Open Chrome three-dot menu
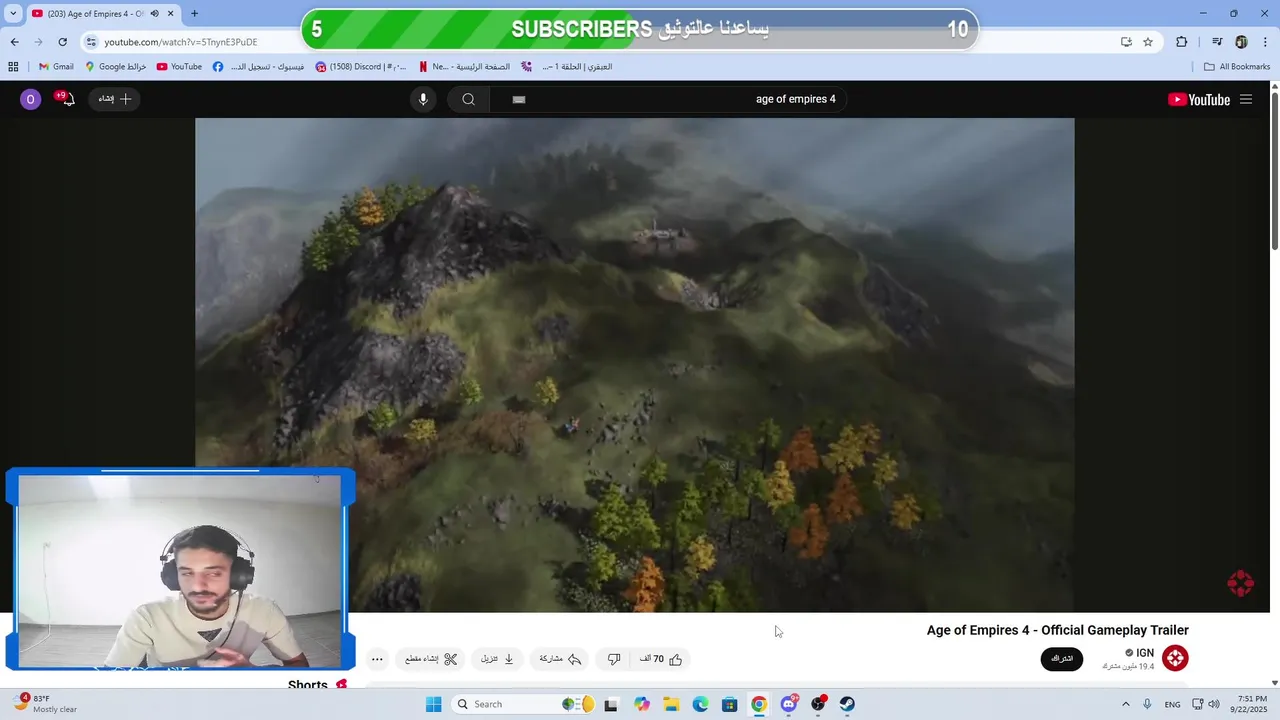The image size is (1280, 720). click(x=1266, y=42)
